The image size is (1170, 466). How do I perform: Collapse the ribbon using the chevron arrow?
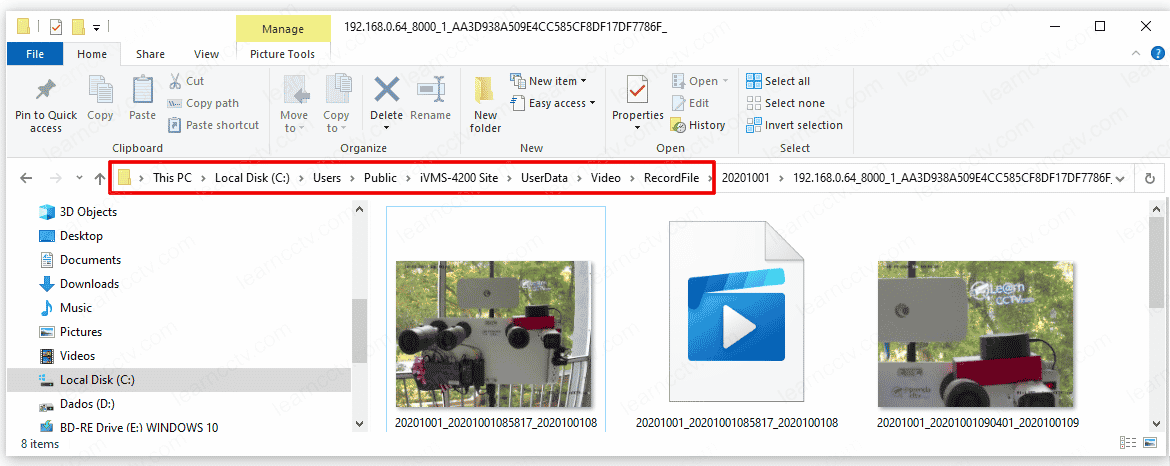[x=1135, y=54]
